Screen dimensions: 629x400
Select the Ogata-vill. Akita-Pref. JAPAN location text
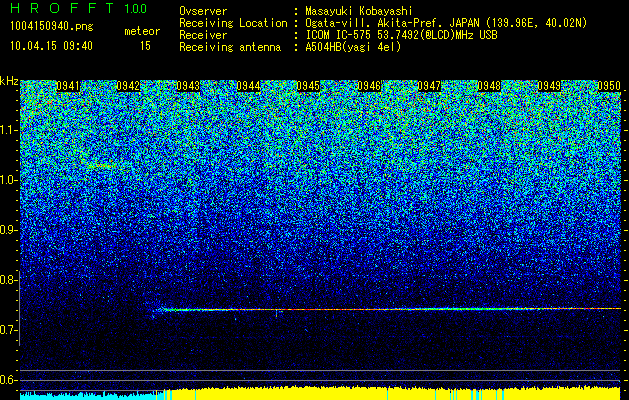(x=446, y=23)
